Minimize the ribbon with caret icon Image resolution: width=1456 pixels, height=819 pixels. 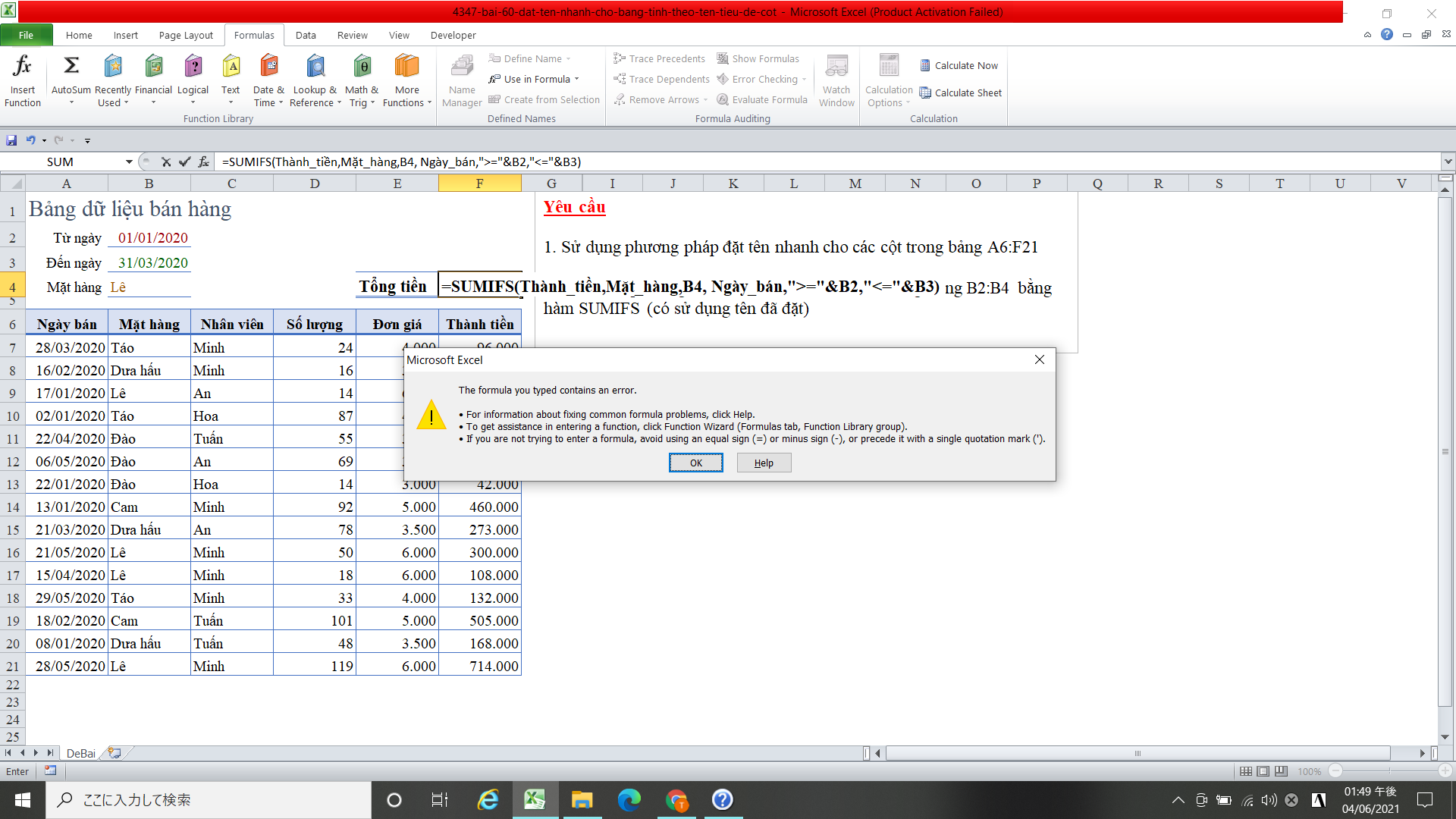pyautogui.click(x=1367, y=35)
